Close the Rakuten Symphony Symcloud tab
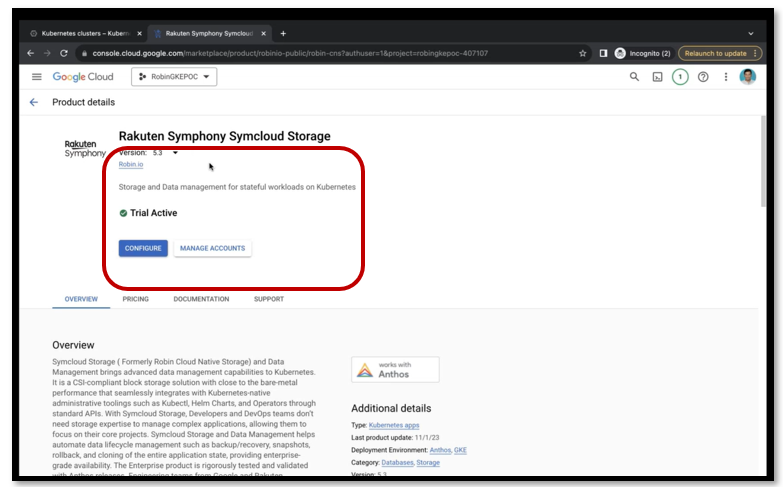This screenshot has height=487, width=783. tap(263, 33)
